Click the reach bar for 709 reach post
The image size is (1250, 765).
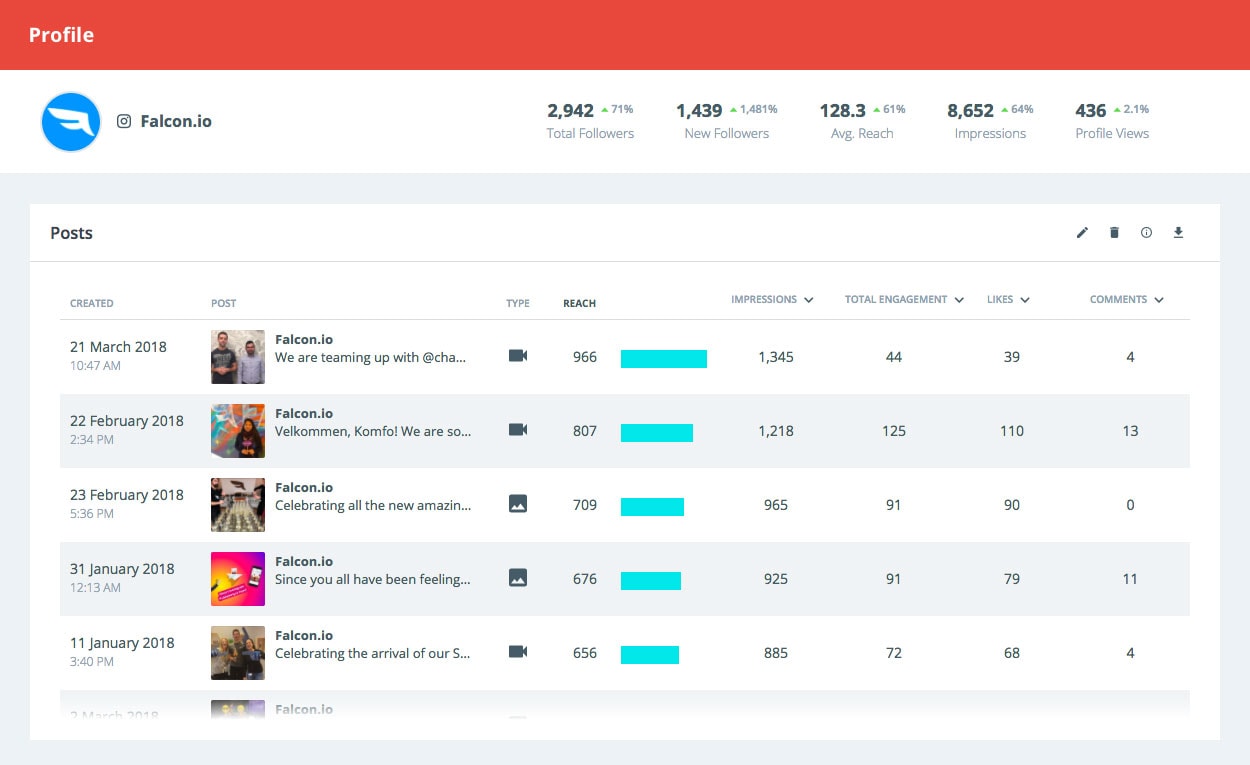pyautogui.click(x=652, y=507)
